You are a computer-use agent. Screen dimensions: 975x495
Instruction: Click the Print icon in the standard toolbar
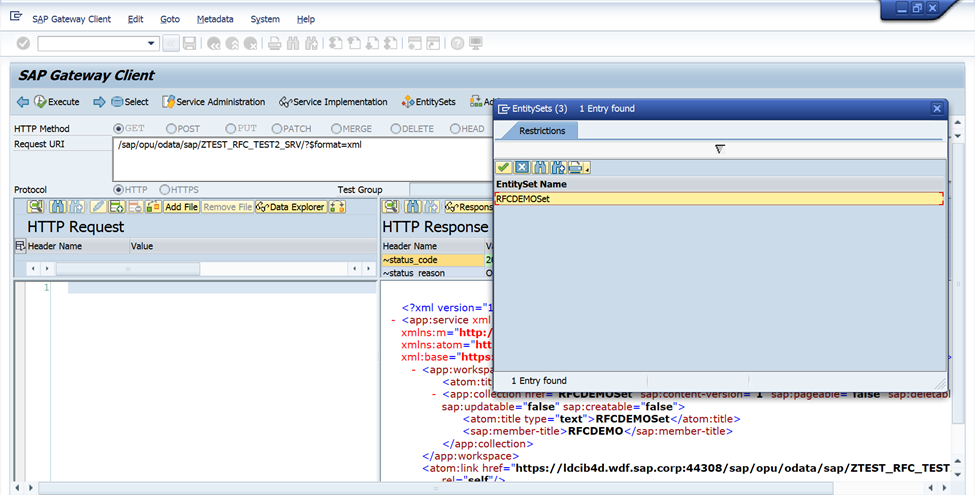[x=274, y=43]
